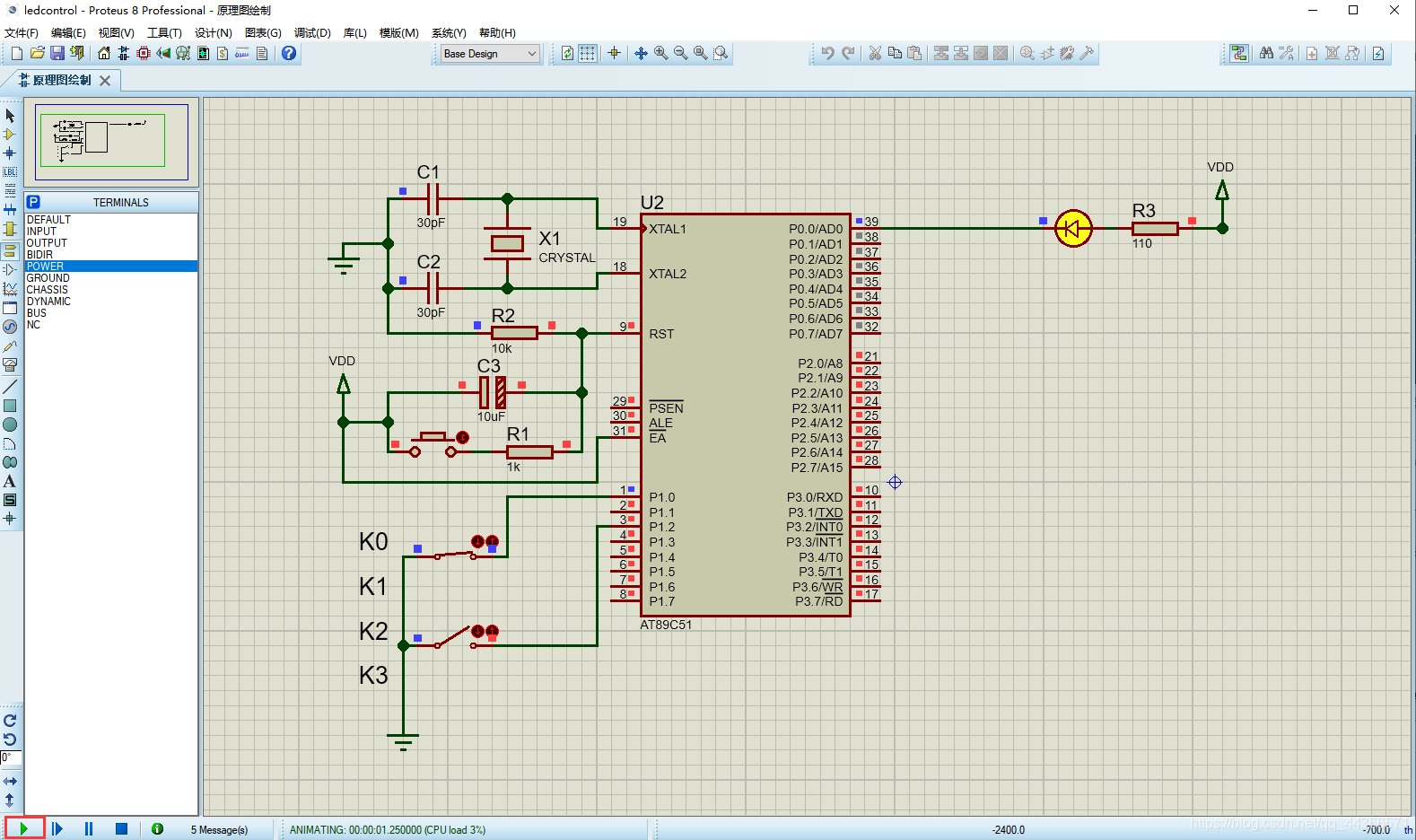
Task: Go to Home page icon
Action: 104,54
